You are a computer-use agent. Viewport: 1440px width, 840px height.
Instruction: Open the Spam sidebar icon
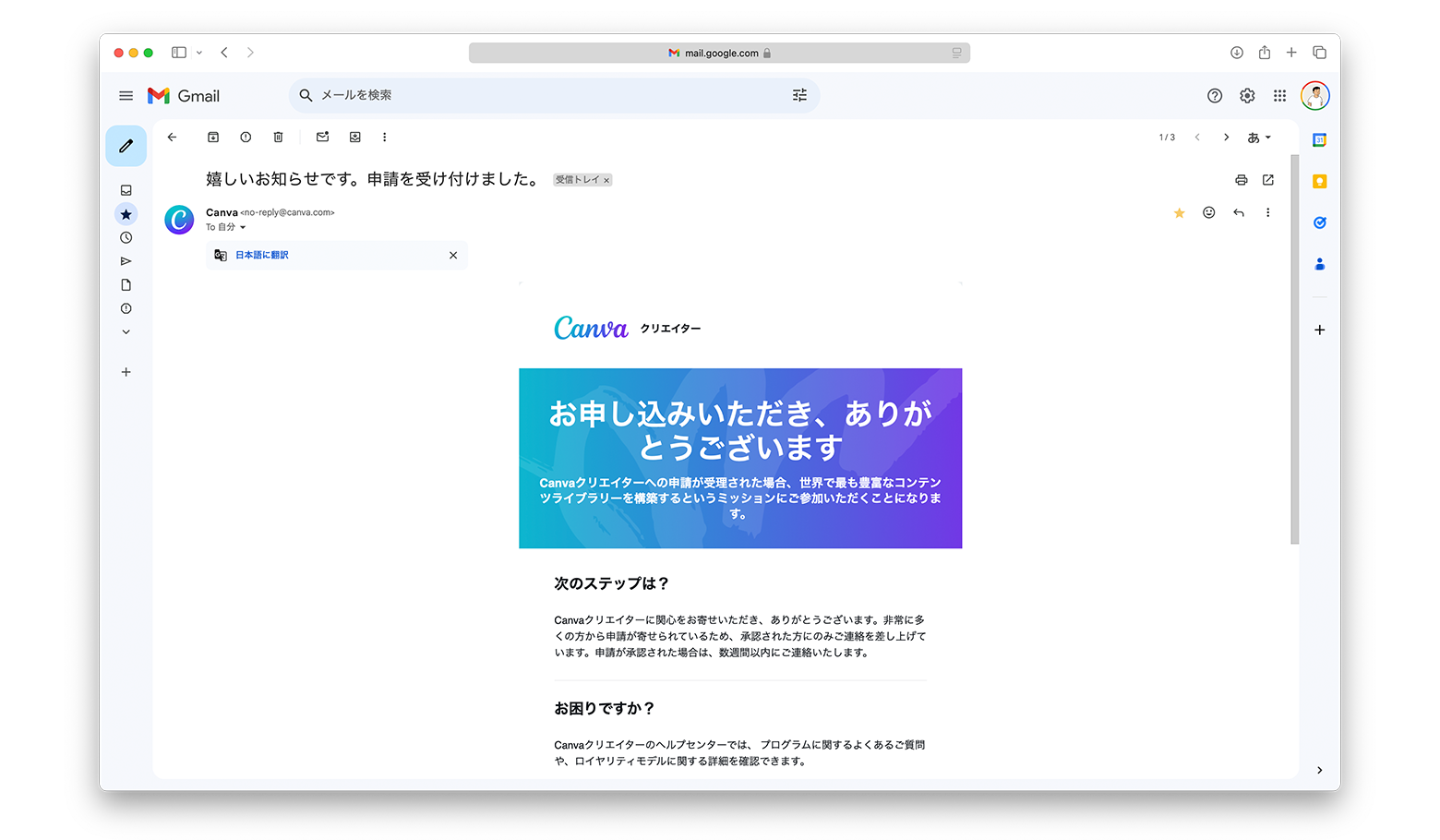click(126, 308)
